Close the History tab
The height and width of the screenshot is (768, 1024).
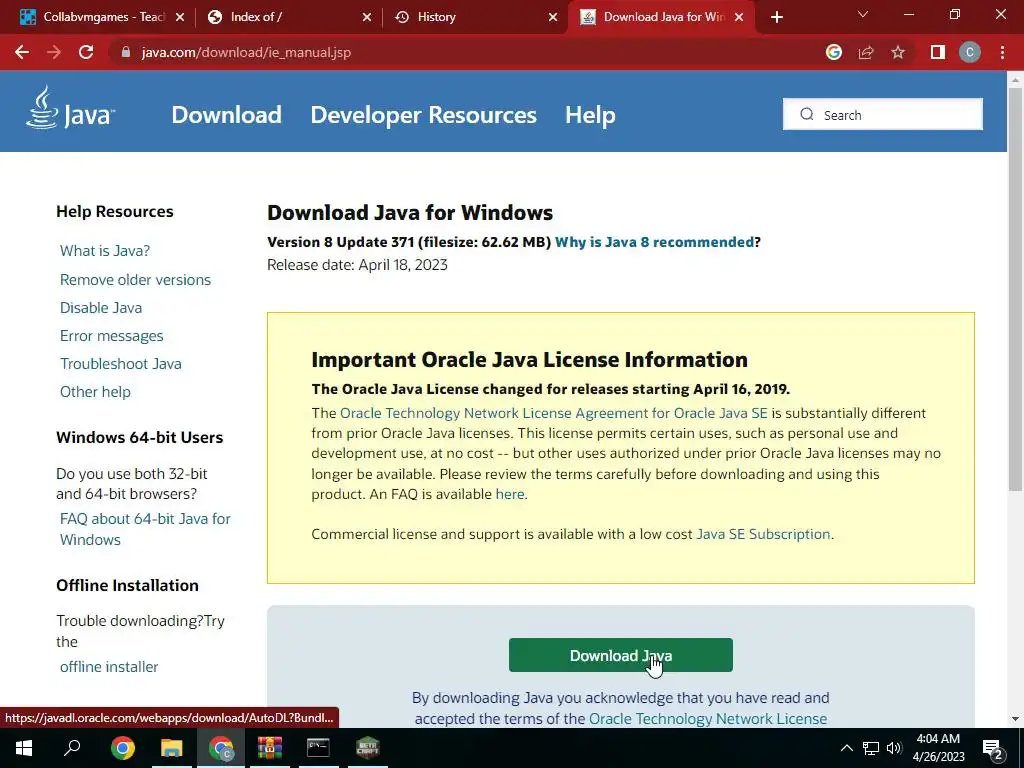pyautogui.click(x=553, y=17)
